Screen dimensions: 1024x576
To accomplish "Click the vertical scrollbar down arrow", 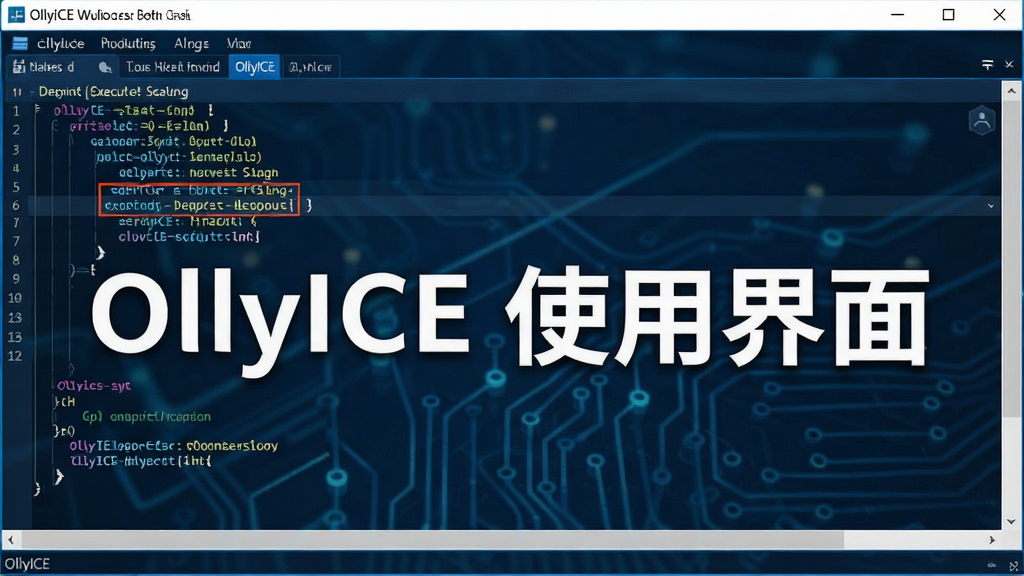I will tap(1012, 521).
